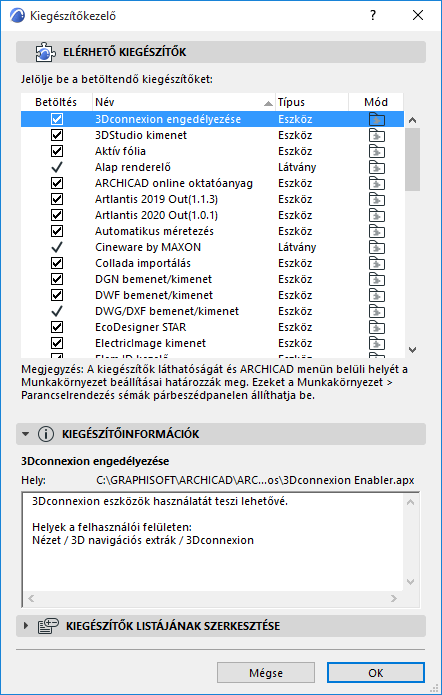Toggle DGN bemenet/kimenet checkbox

(x=57, y=279)
